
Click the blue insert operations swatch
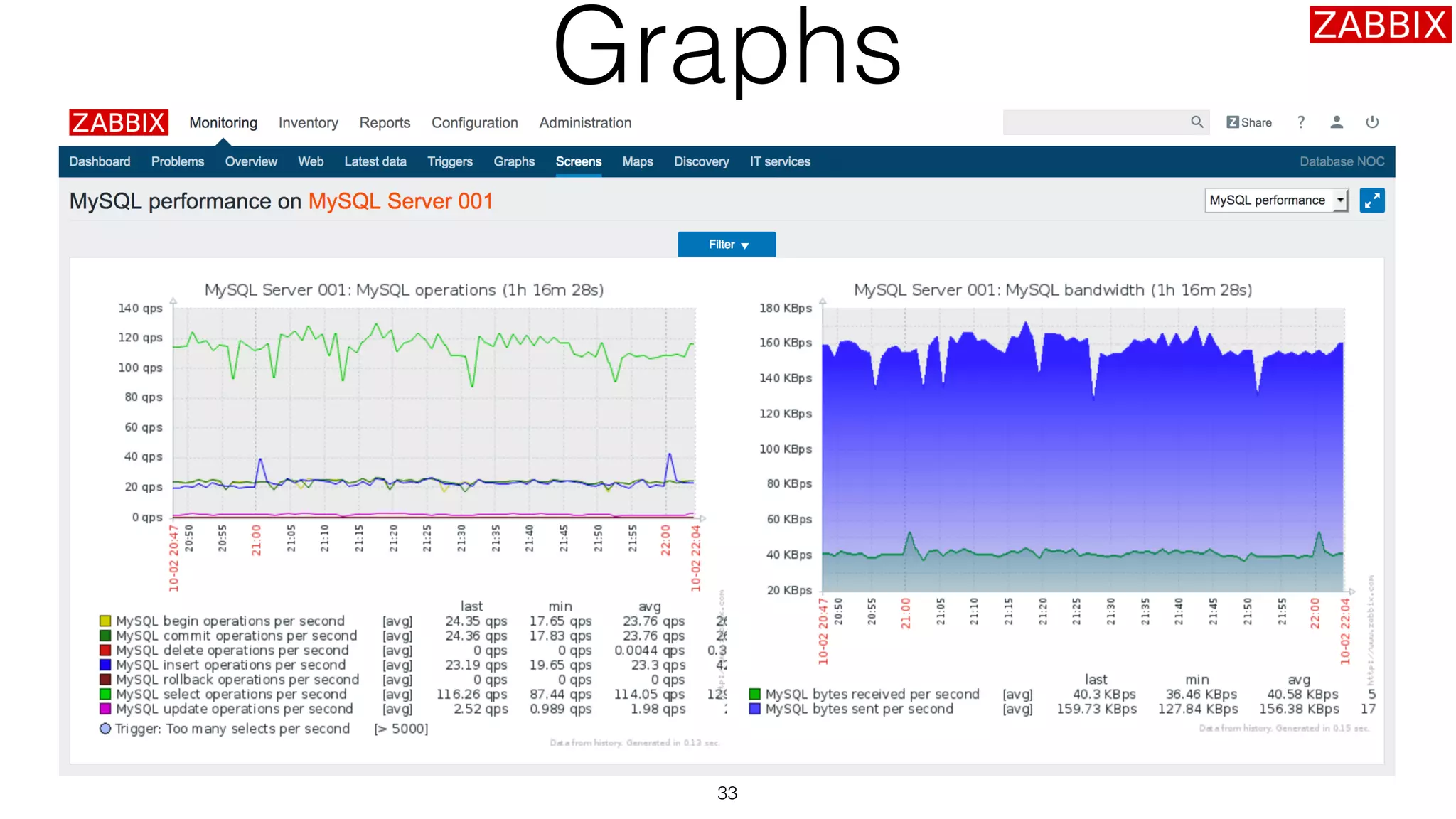pyautogui.click(x=105, y=665)
